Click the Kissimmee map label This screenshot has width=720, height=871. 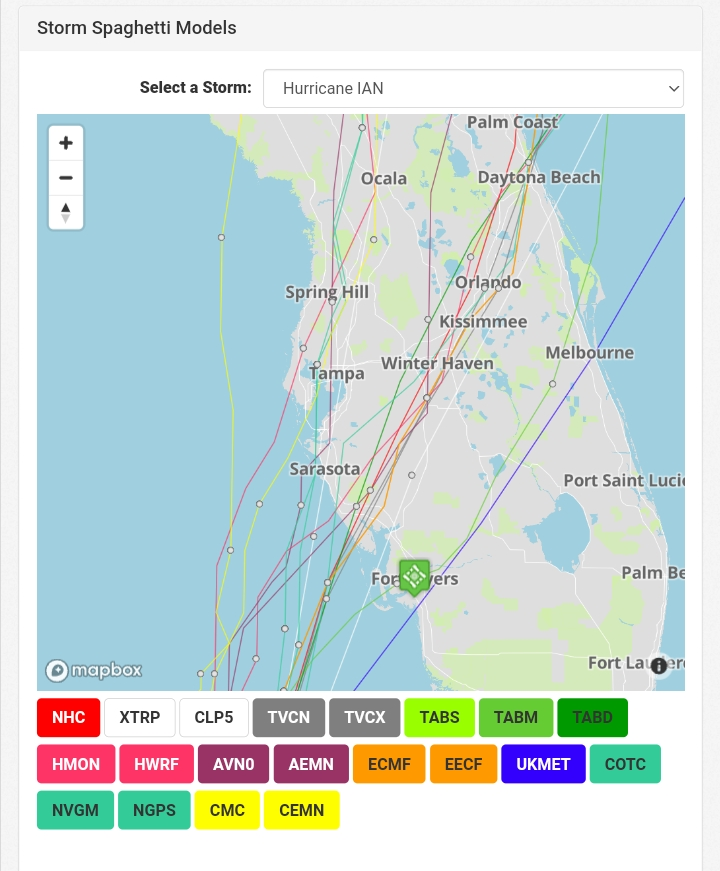pyautogui.click(x=483, y=322)
